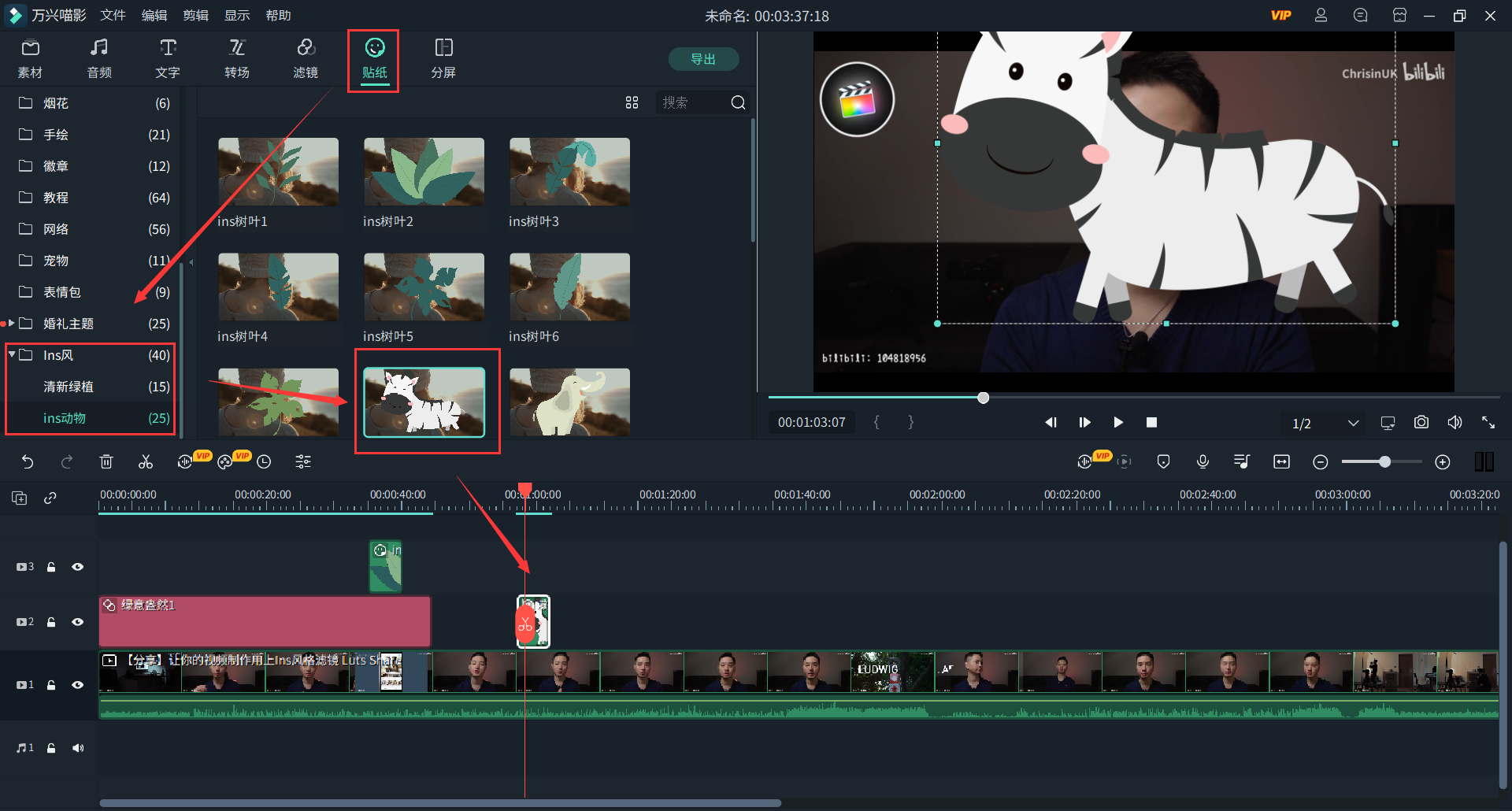Screen dimensions: 1512x811
Task: Open the preview quality 1/2 dropdown
Action: pyautogui.click(x=1352, y=423)
